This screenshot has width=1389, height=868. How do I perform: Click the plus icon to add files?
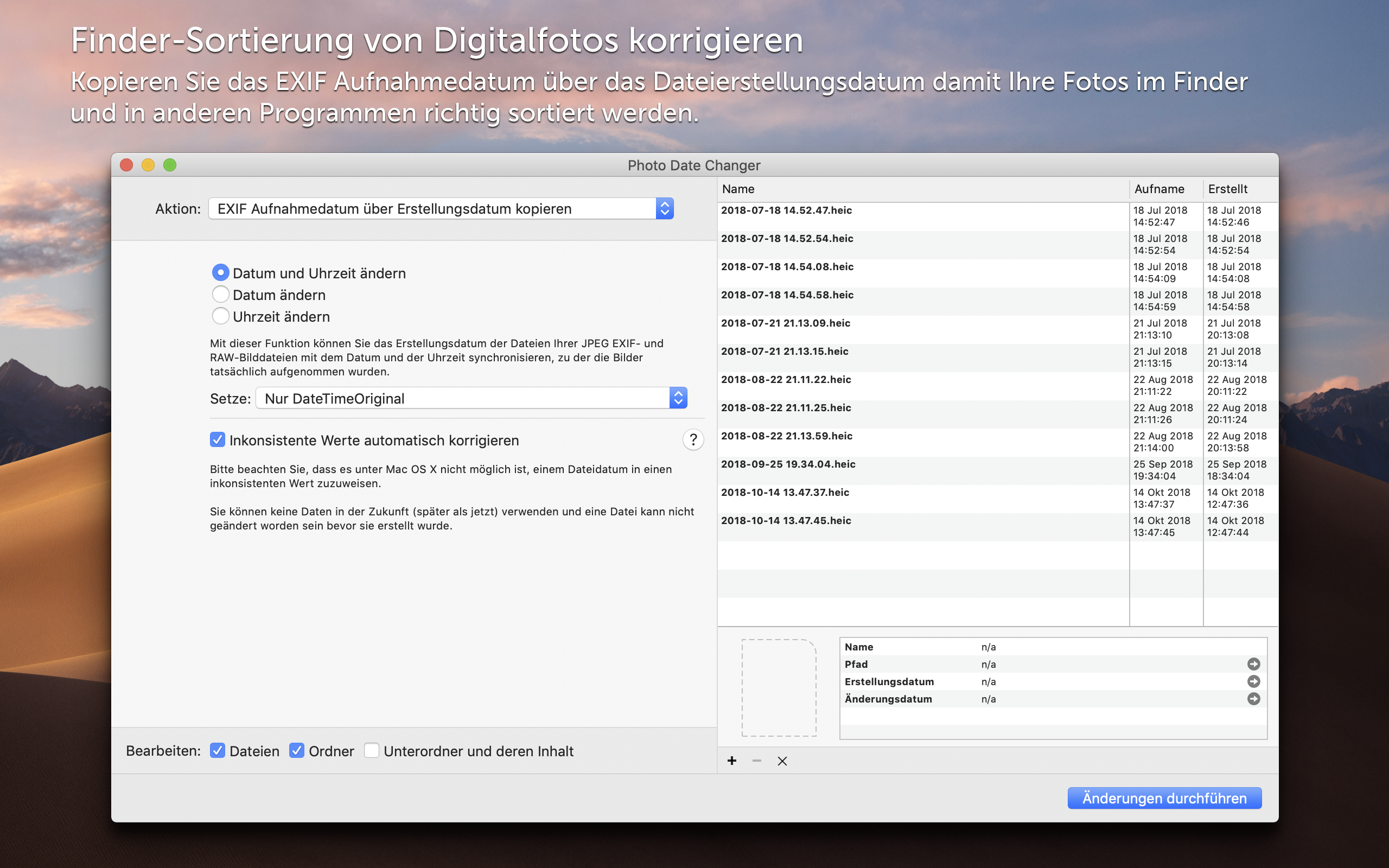click(x=732, y=761)
